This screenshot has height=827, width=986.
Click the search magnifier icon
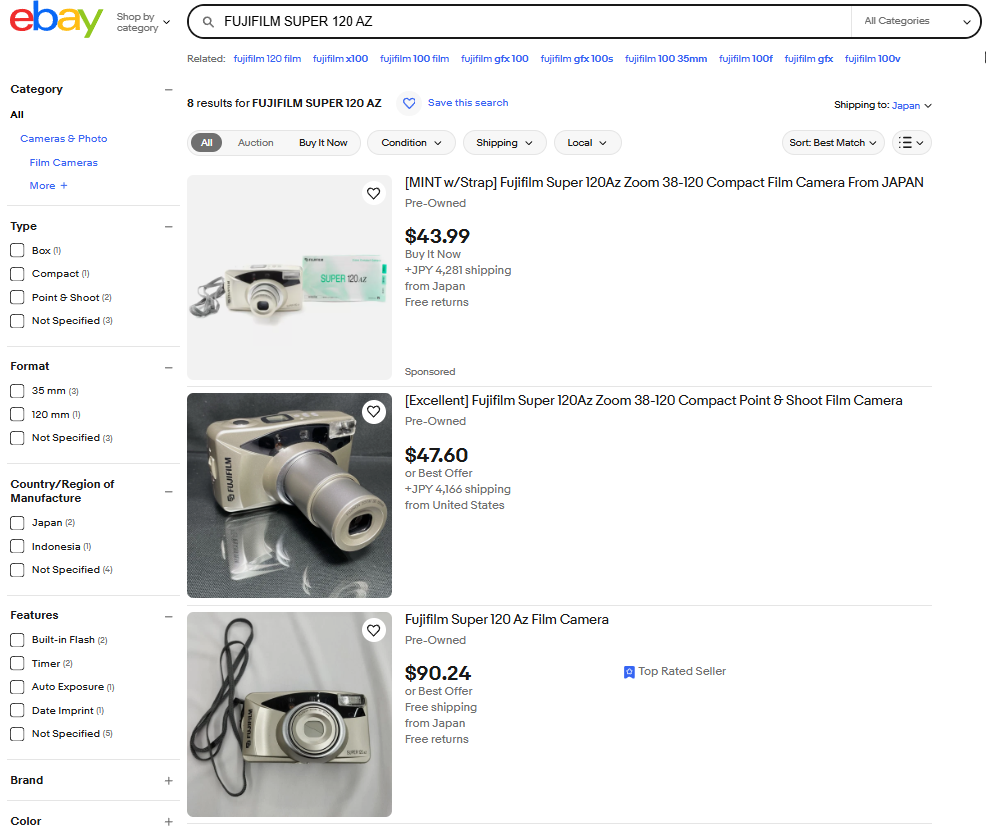click(x=208, y=22)
